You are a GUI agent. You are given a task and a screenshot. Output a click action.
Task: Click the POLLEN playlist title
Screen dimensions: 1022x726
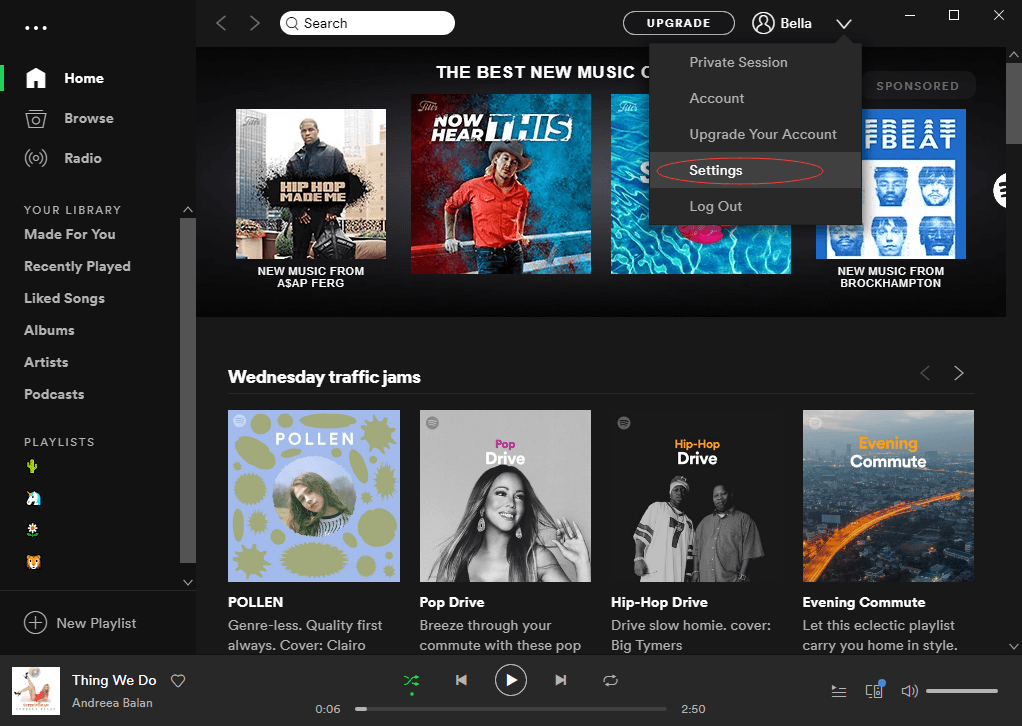(256, 602)
